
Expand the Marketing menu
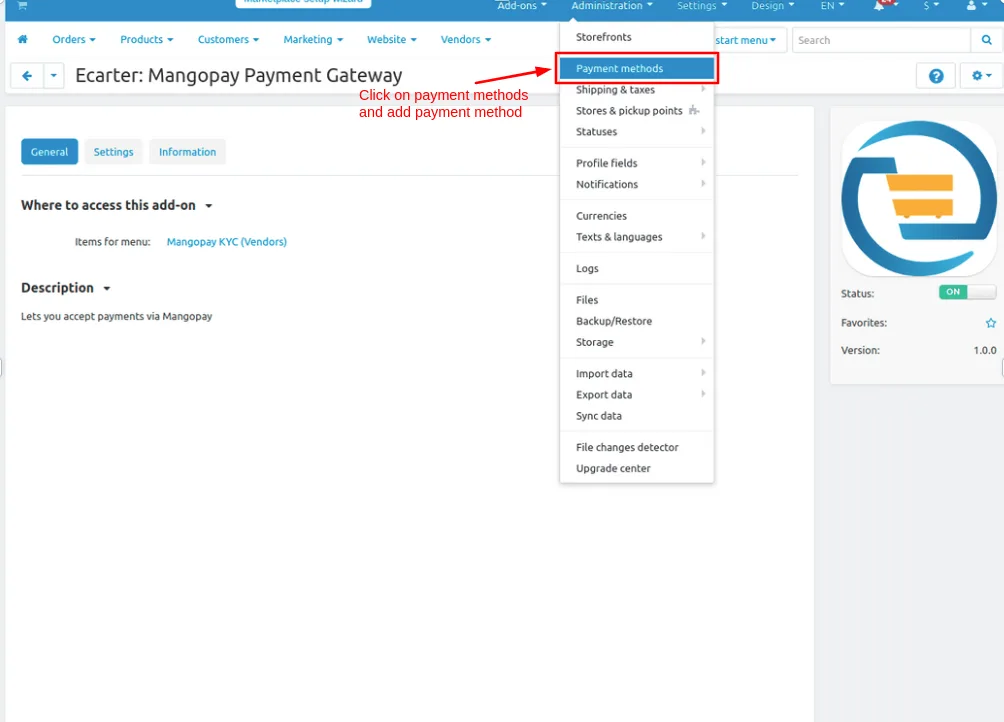click(313, 40)
